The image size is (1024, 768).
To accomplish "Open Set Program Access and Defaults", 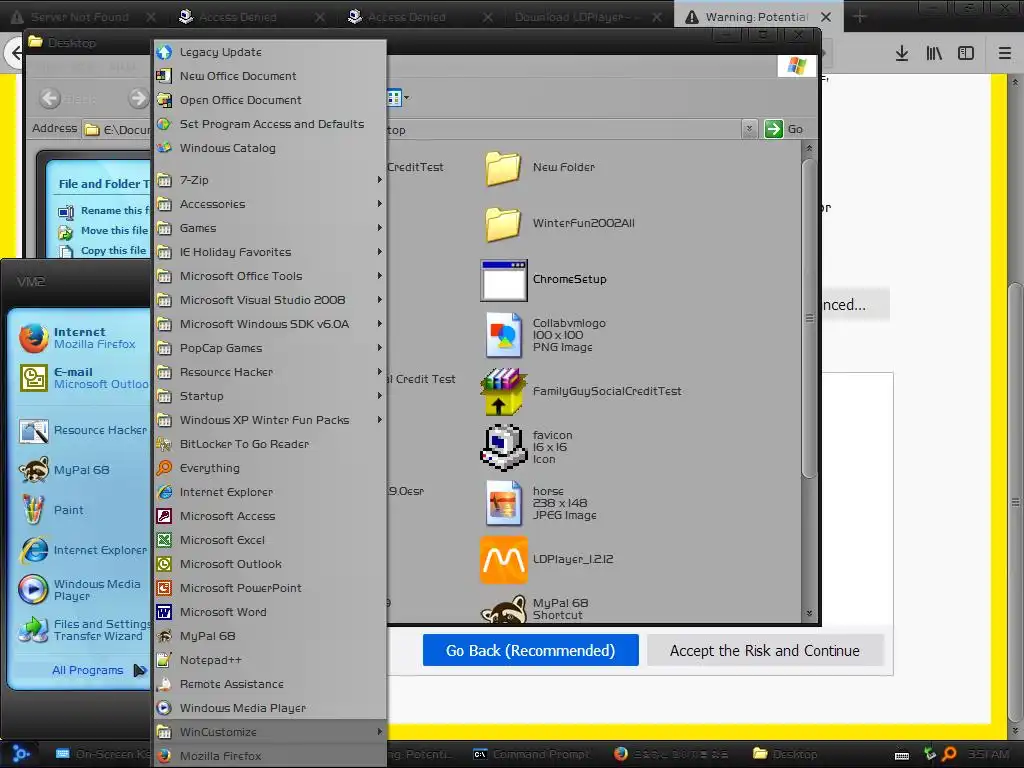I will point(270,124).
